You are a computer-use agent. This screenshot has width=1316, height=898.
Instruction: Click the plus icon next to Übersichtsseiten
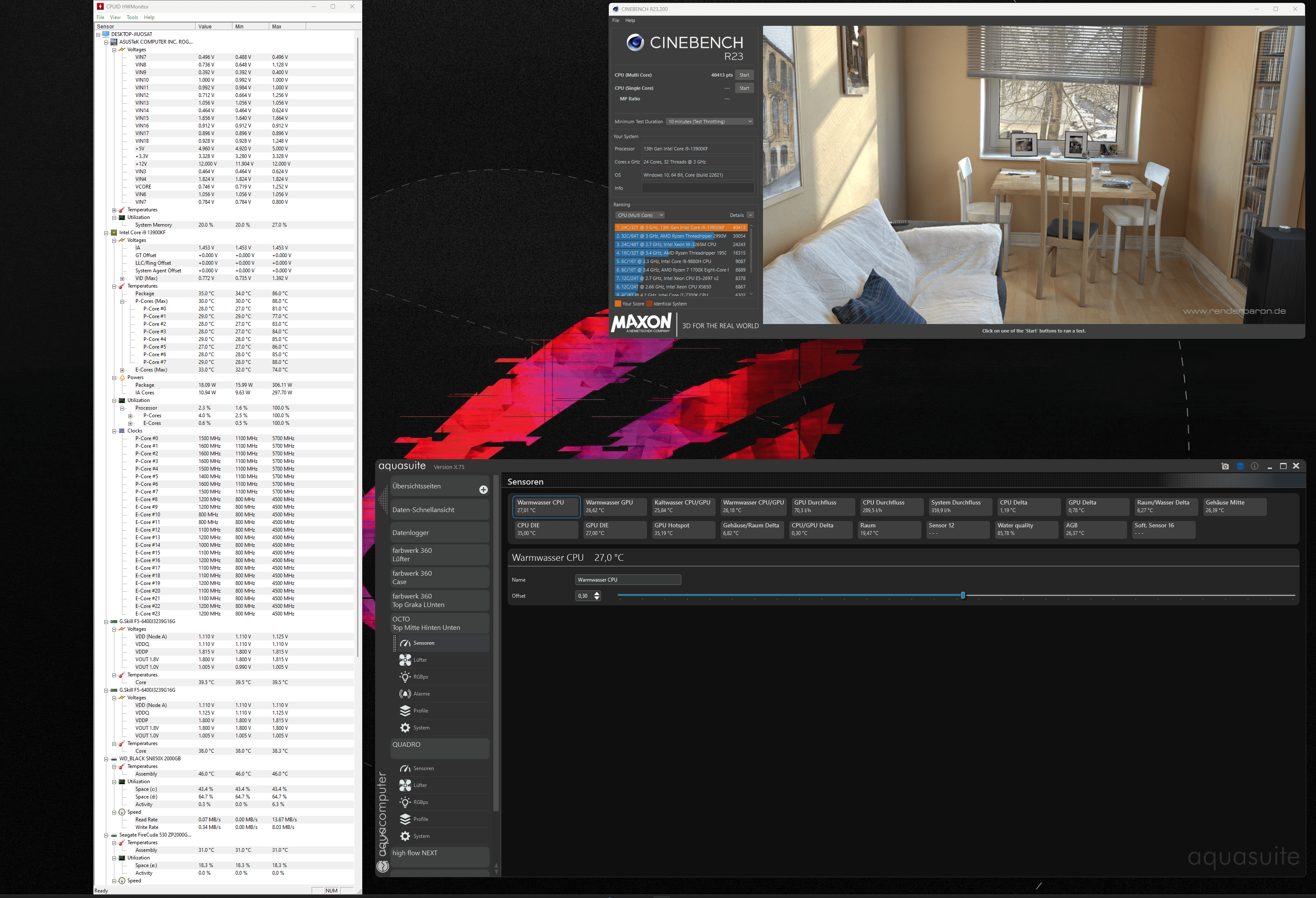tap(483, 490)
